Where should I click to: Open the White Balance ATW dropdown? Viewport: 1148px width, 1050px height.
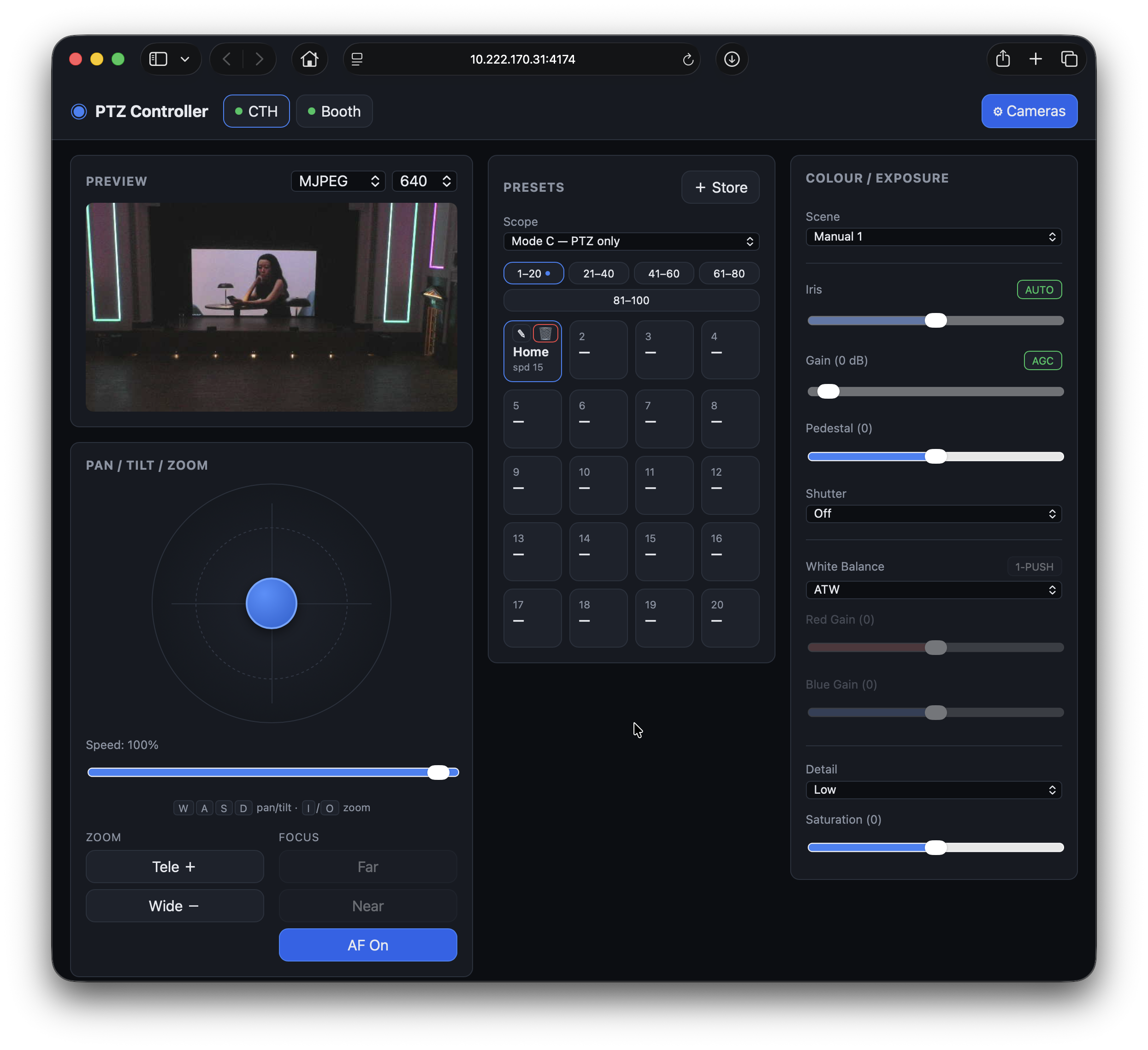point(934,590)
